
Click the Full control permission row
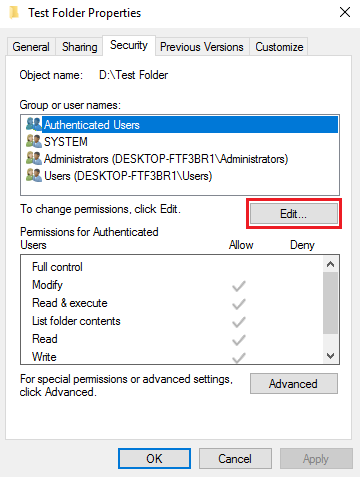pos(172,267)
